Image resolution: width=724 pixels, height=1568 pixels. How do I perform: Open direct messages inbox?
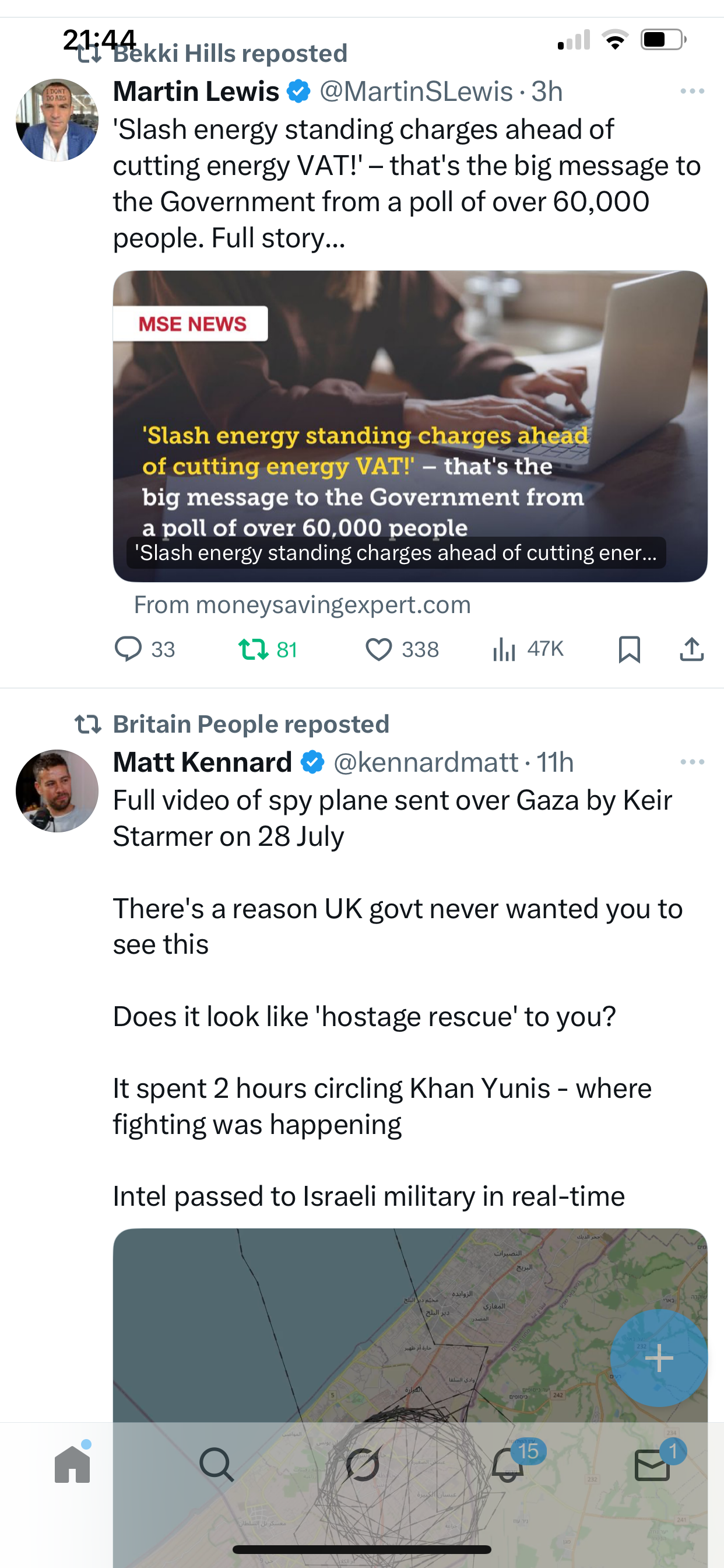point(652,1465)
